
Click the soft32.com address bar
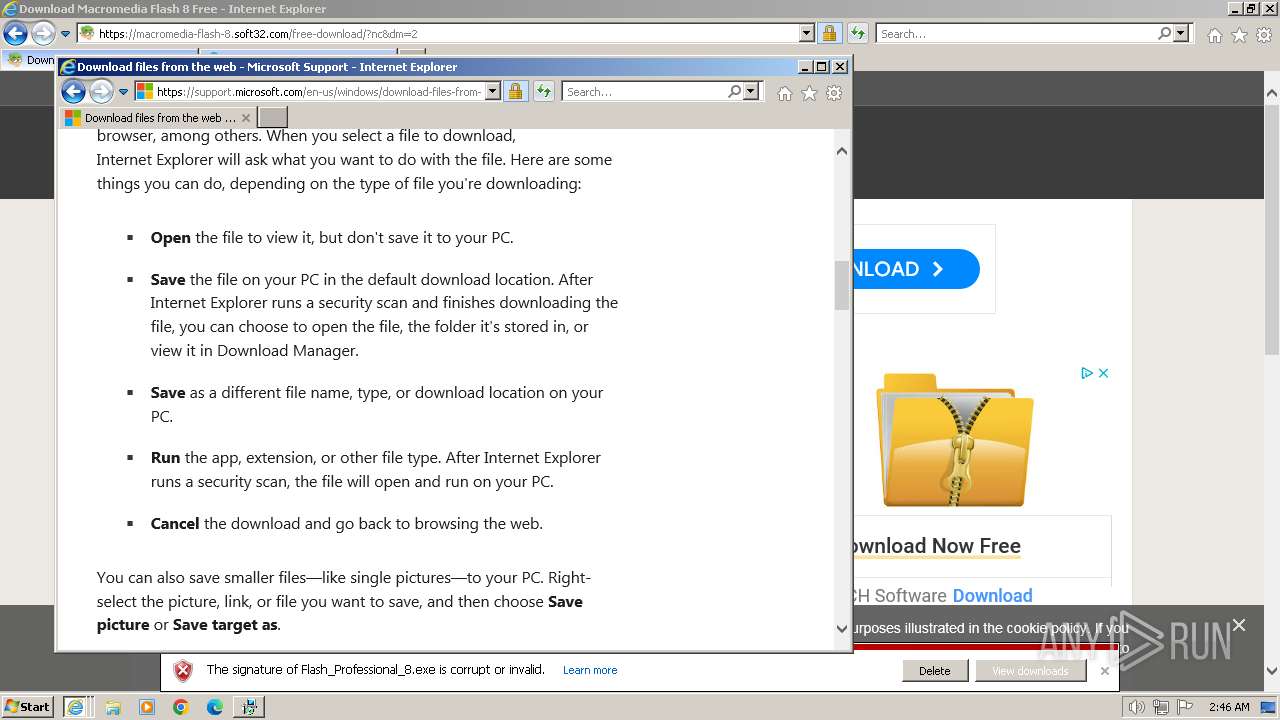pos(447,34)
